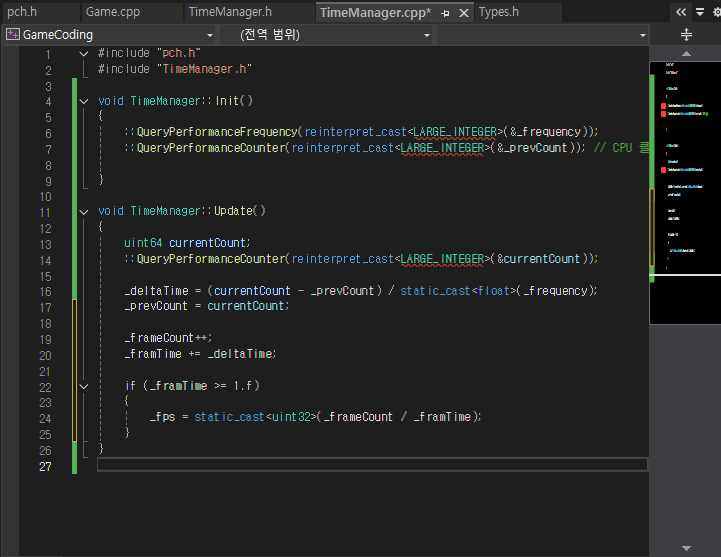Click static_cast<float> on line 16

pos(458,291)
